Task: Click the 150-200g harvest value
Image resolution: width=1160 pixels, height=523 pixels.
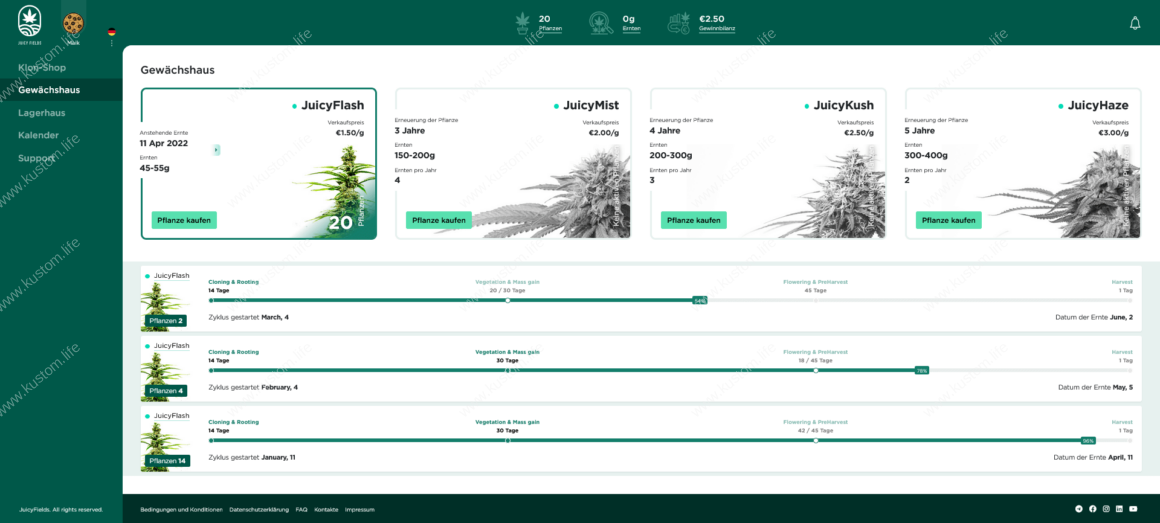Action: tap(416, 155)
